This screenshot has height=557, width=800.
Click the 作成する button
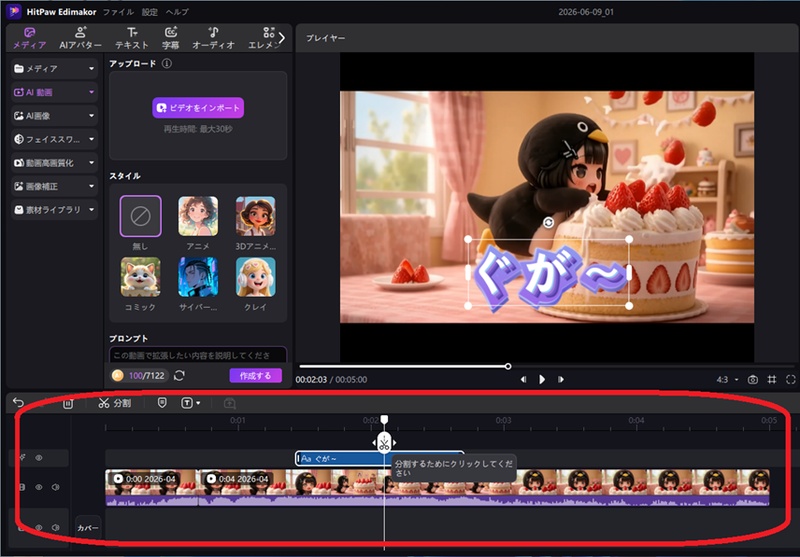[256, 375]
